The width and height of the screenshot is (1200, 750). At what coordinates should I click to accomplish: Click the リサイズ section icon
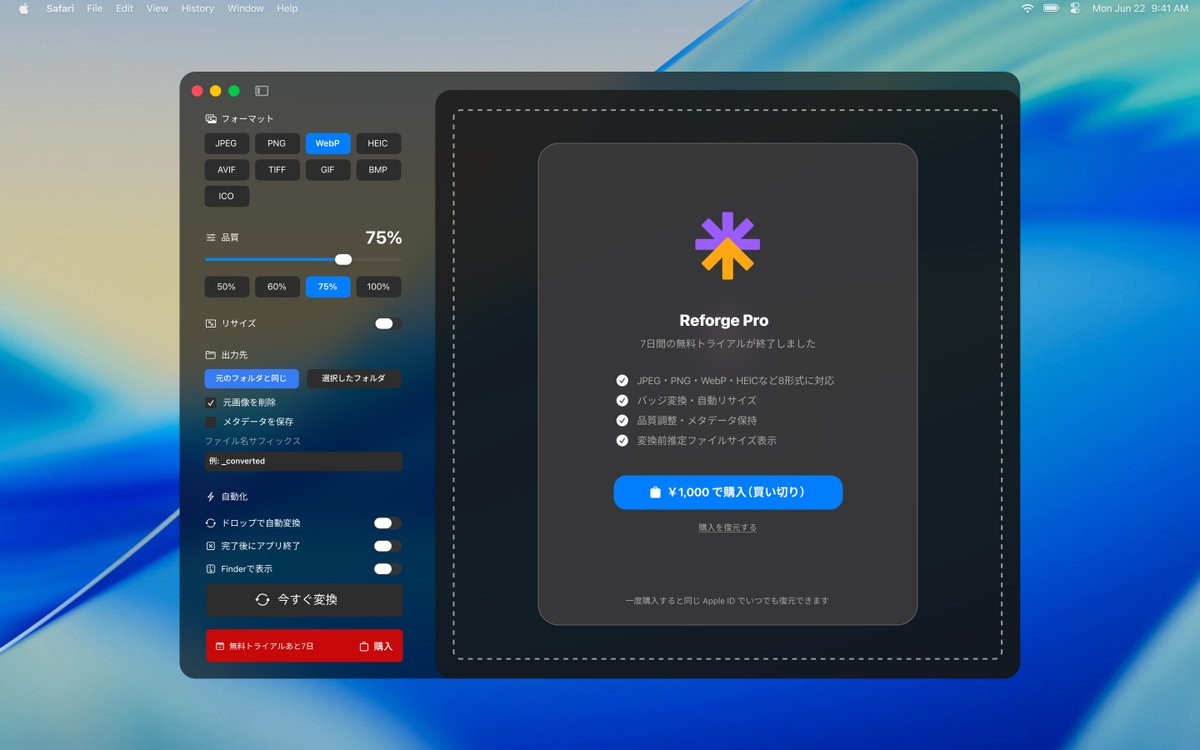(211, 323)
